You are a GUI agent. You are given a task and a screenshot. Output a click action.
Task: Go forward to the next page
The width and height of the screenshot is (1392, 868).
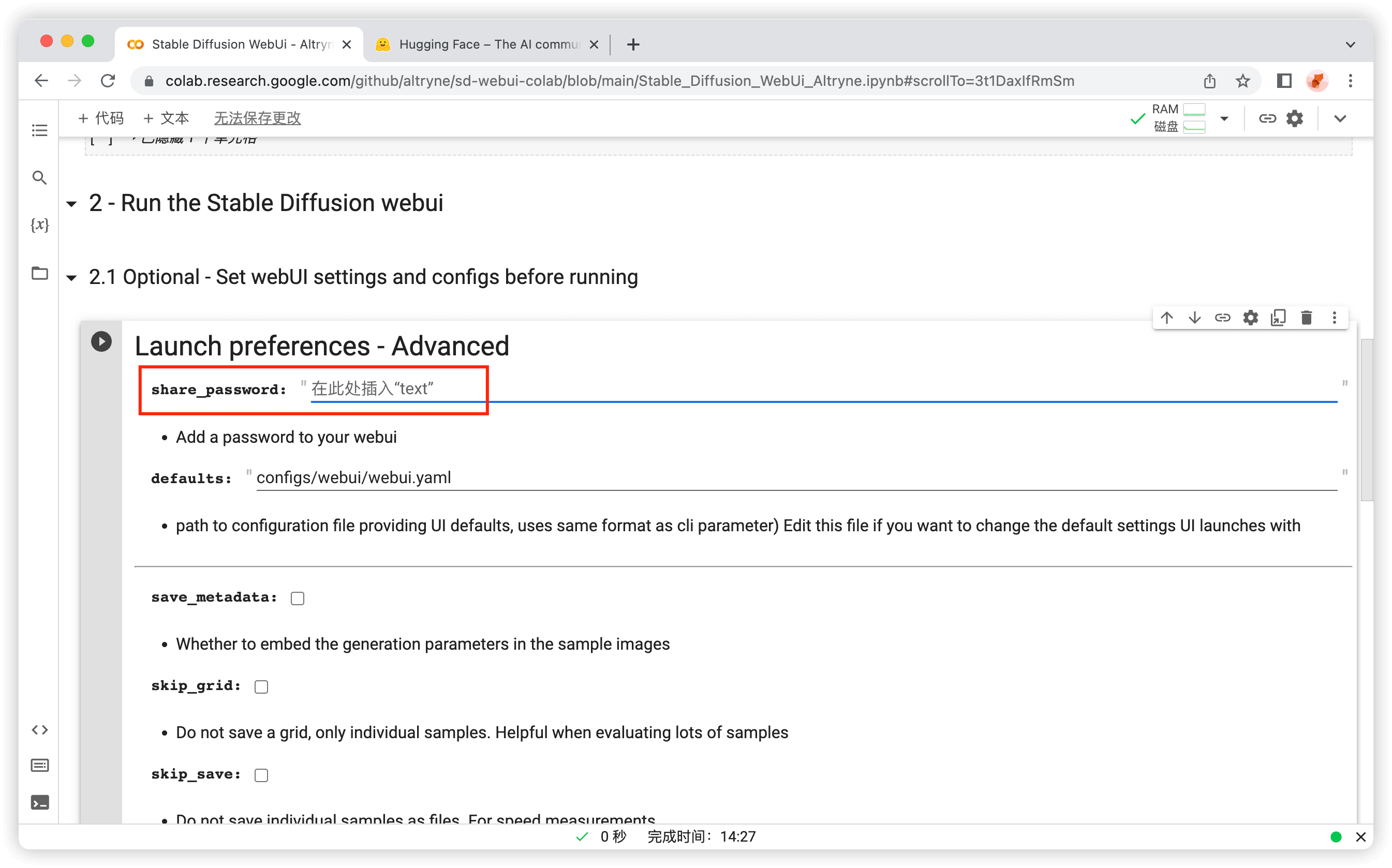(74, 81)
